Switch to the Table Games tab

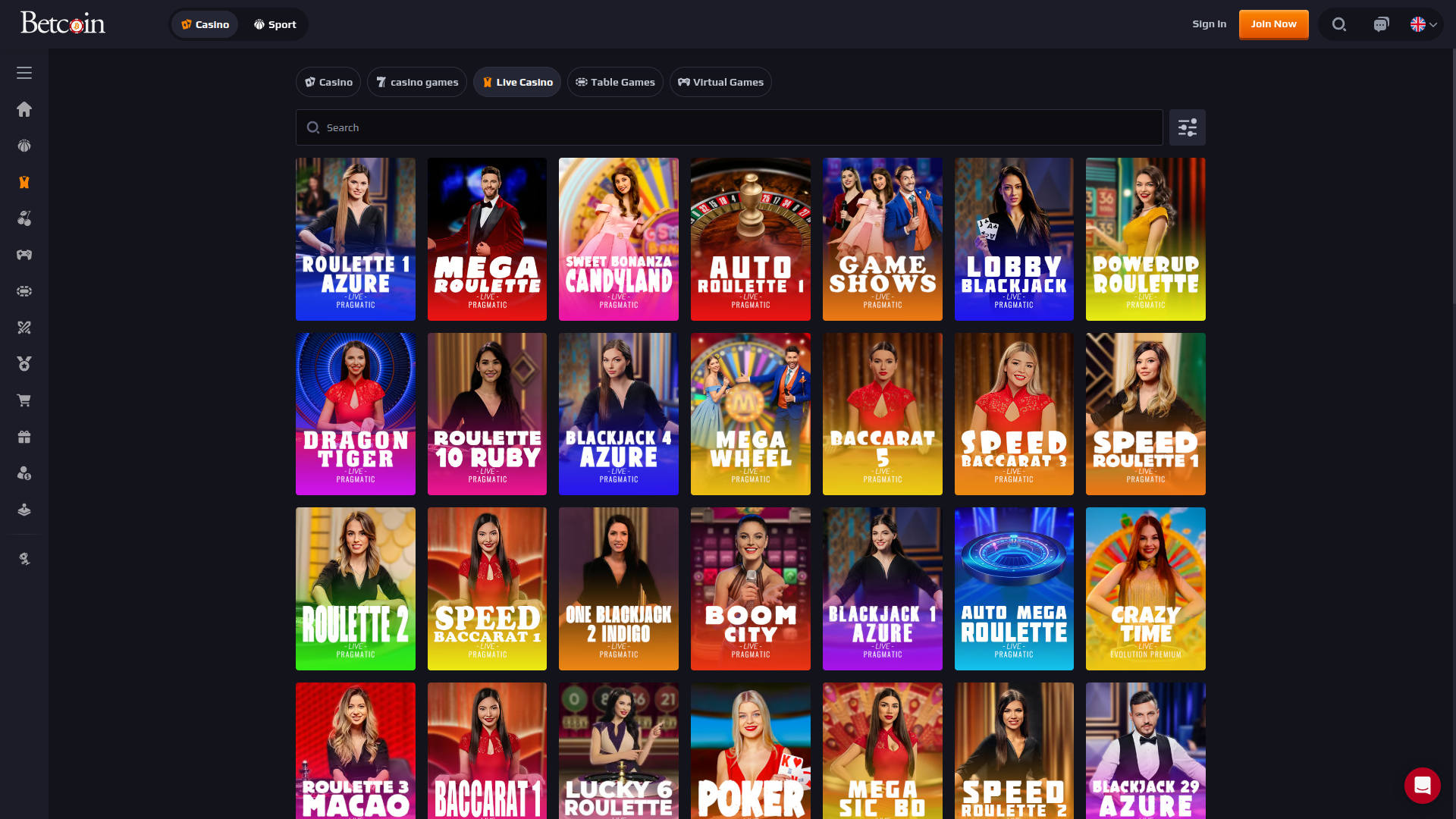[x=614, y=82]
